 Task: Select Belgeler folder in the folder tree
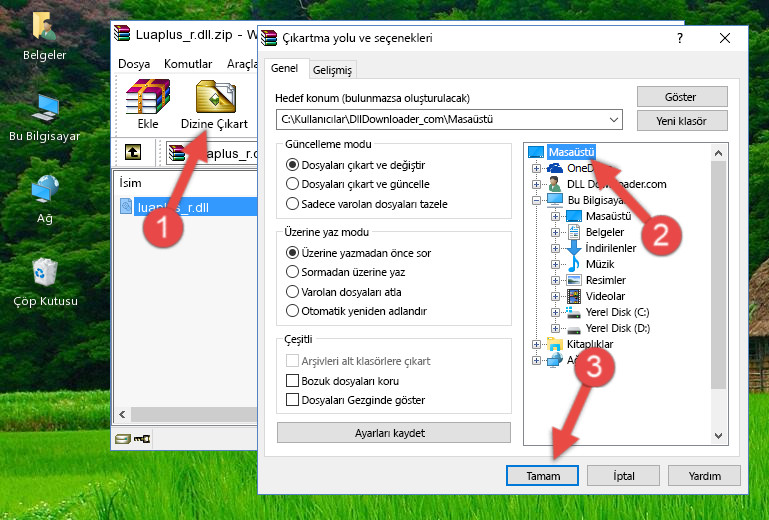pyautogui.click(x=605, y=232)
